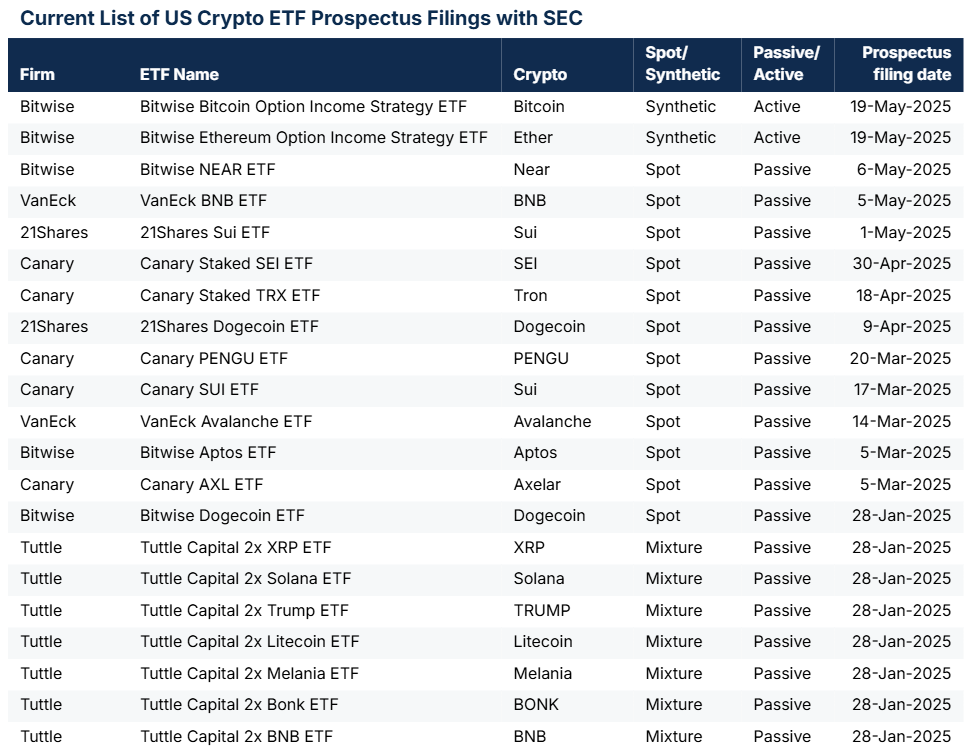Viewport: 967px width, 751px height.
Task: Click the Melania crypto cell
Action: click(542, 673)
